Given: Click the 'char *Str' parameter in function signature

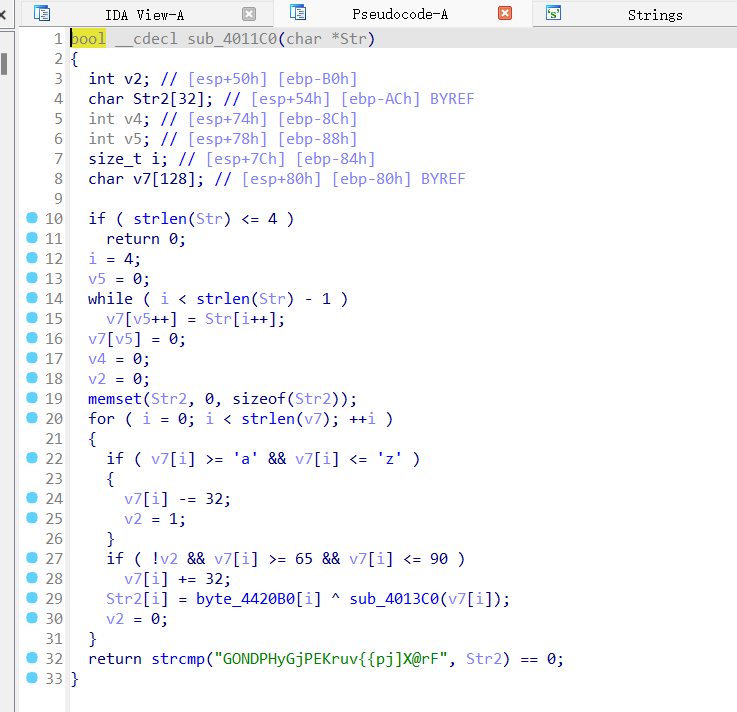Looking at the screenshot, I should pyautogui.click(x=326, y=39).
